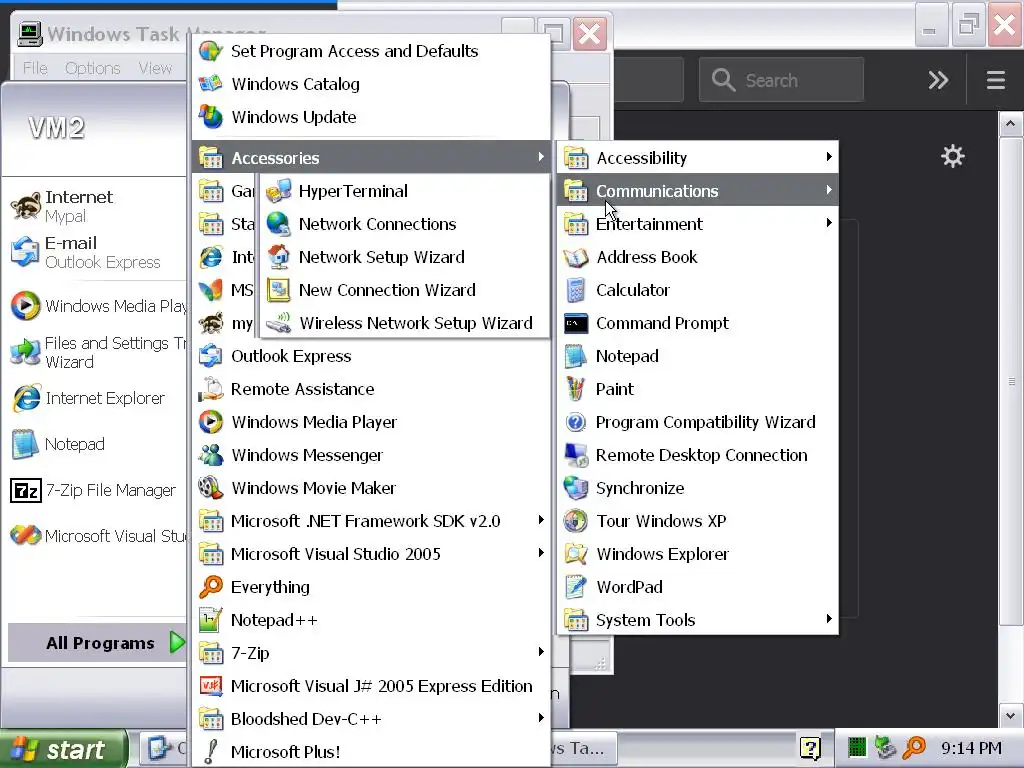Image resolution: width=1024 pixels, height=768 pixels.
Task: Open Files and Settings Transfer Wizard
Action: 97,352
